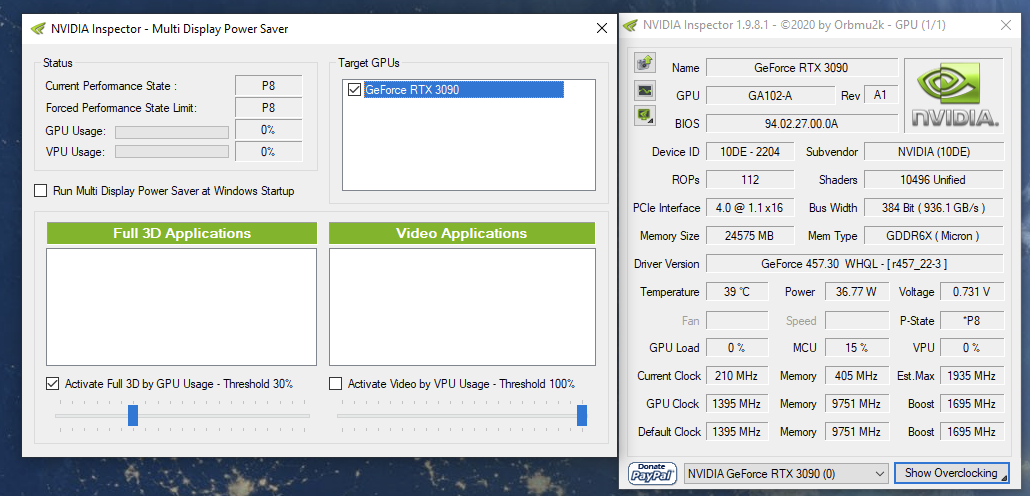
Task: Toggle Activate Full 3D by GPU Usage checkbox
Action: [53, 384]
